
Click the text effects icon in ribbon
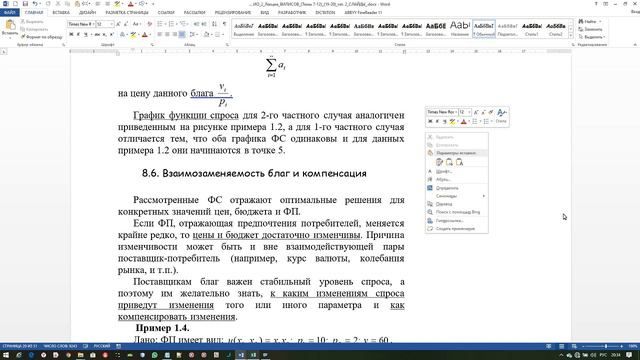coord(122,35)
